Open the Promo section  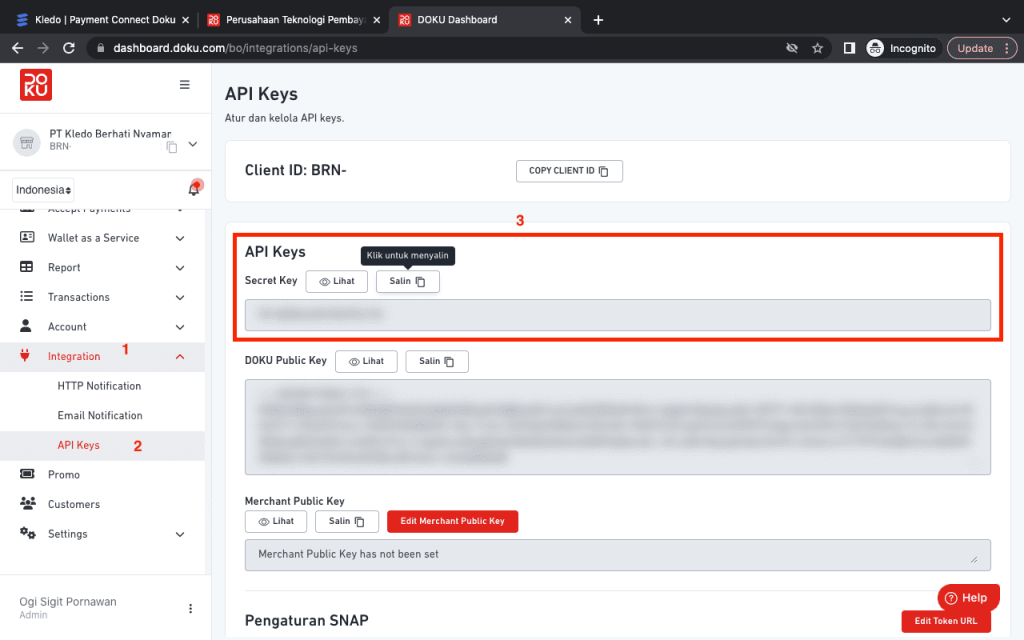(x=64, y=475)
